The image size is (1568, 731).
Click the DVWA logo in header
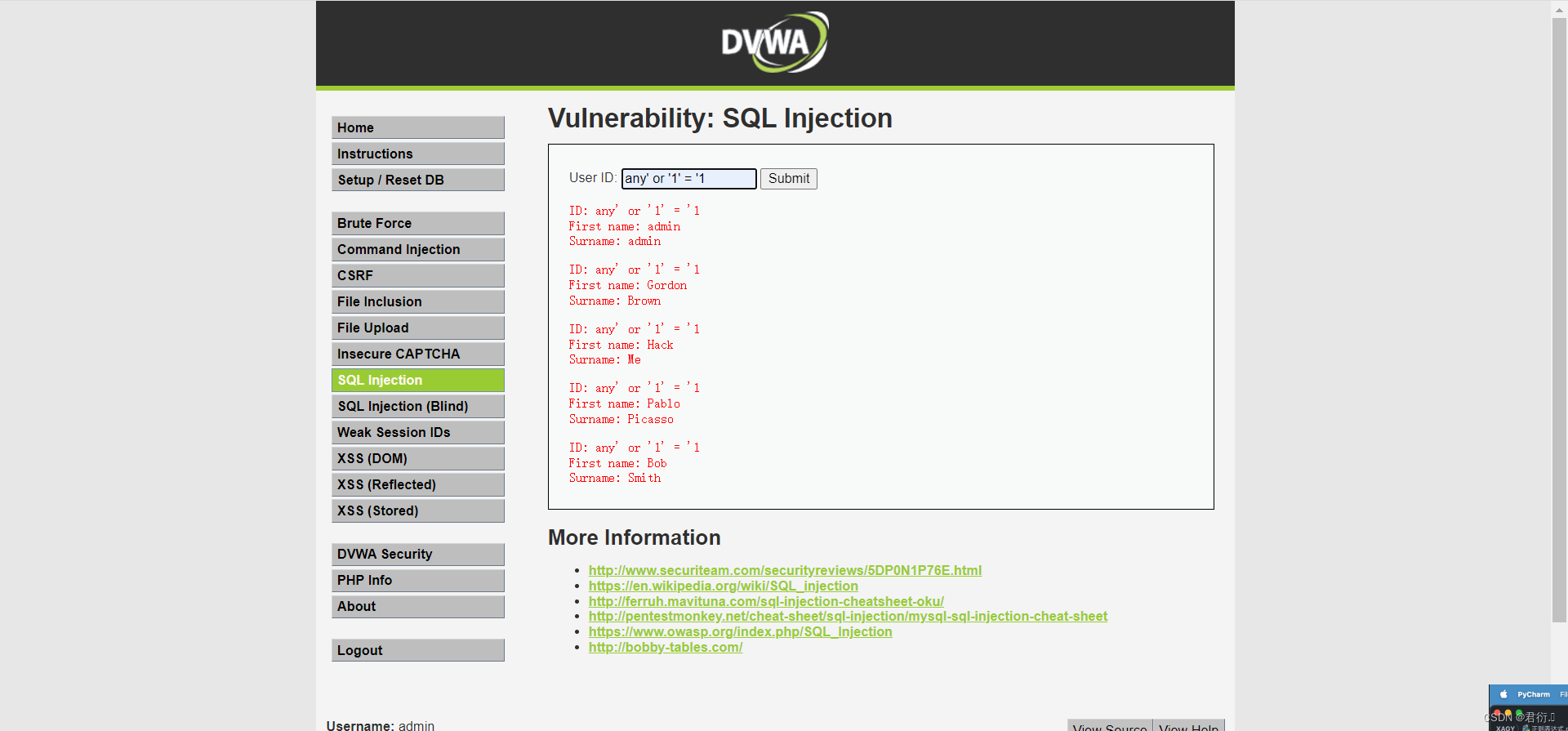[775, 42]
